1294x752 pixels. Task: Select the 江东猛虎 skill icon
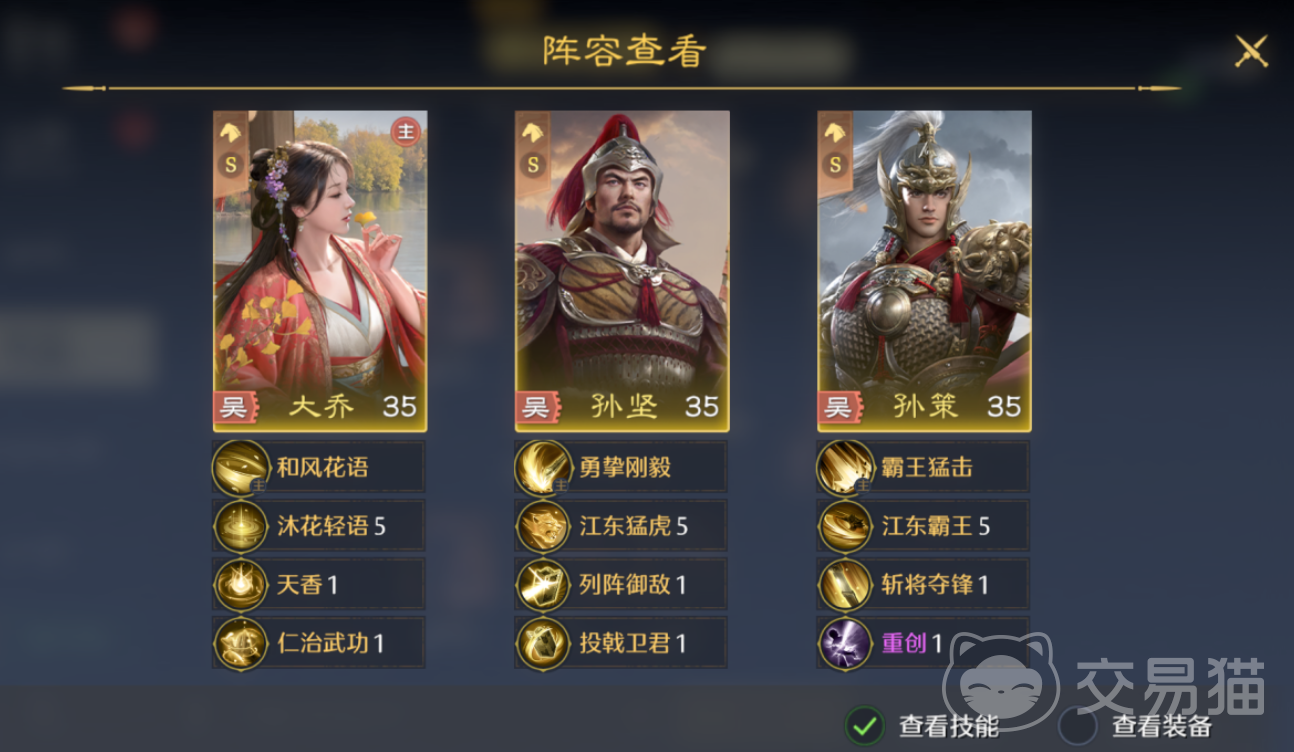[x=544, y=526]
